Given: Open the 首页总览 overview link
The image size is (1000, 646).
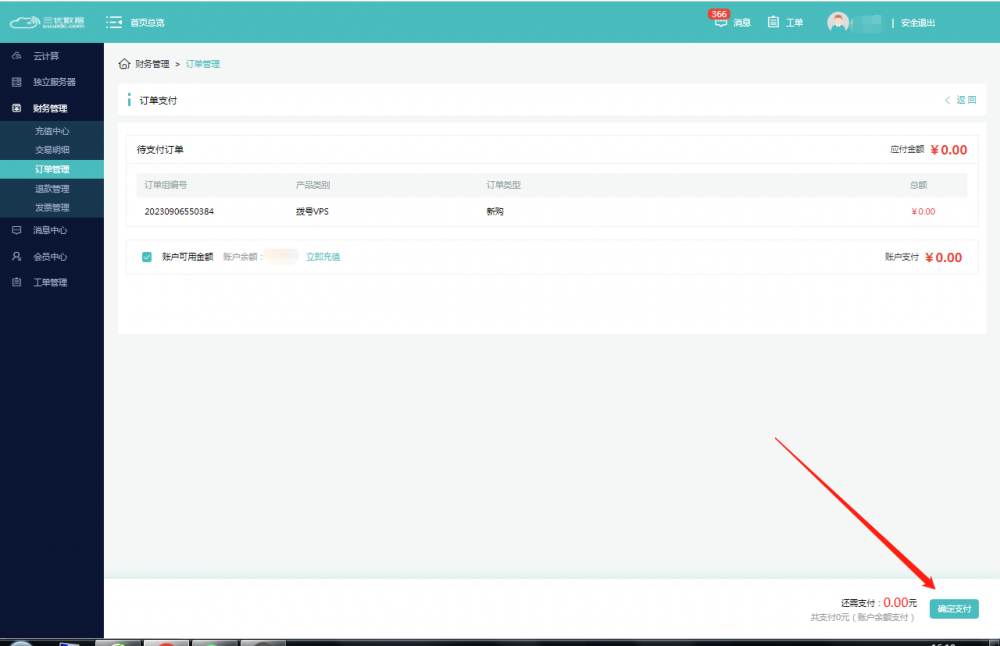Looking at the screenshot, I should coord(147,22).
